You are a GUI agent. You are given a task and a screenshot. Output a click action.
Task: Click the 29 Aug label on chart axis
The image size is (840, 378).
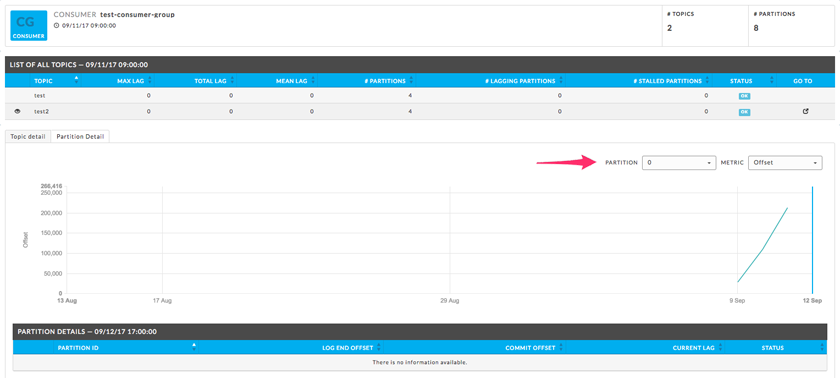pos(450,301)
